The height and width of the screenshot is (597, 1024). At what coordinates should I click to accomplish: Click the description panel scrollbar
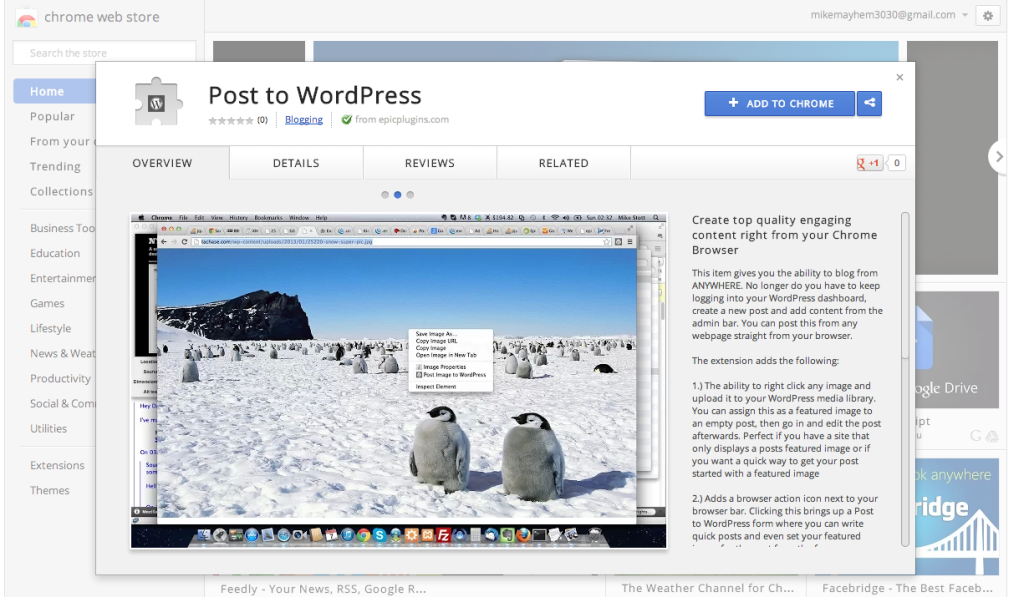(x=905, y=285)
